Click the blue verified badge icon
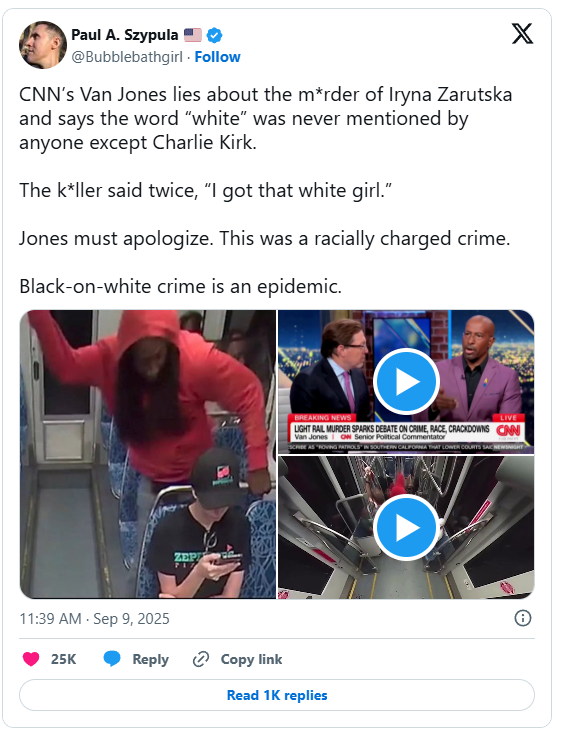This screenshot has height=736, width=564. [214, 35]
